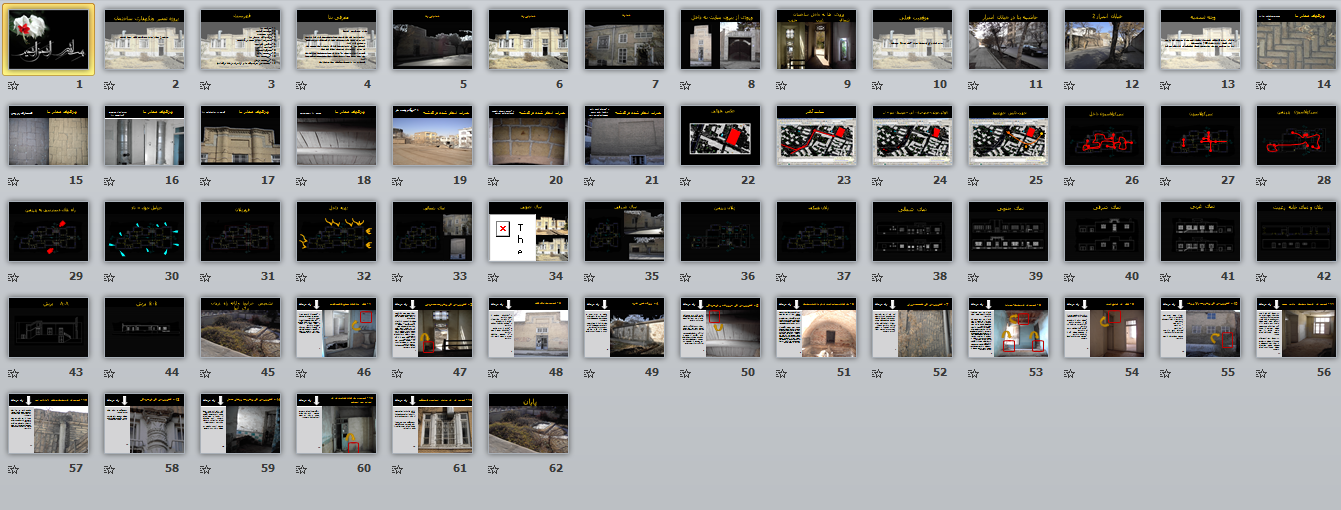Click the animation star icon below slide 15
1341x510 pixels.
pyautogui.click(x=14, y=182)
